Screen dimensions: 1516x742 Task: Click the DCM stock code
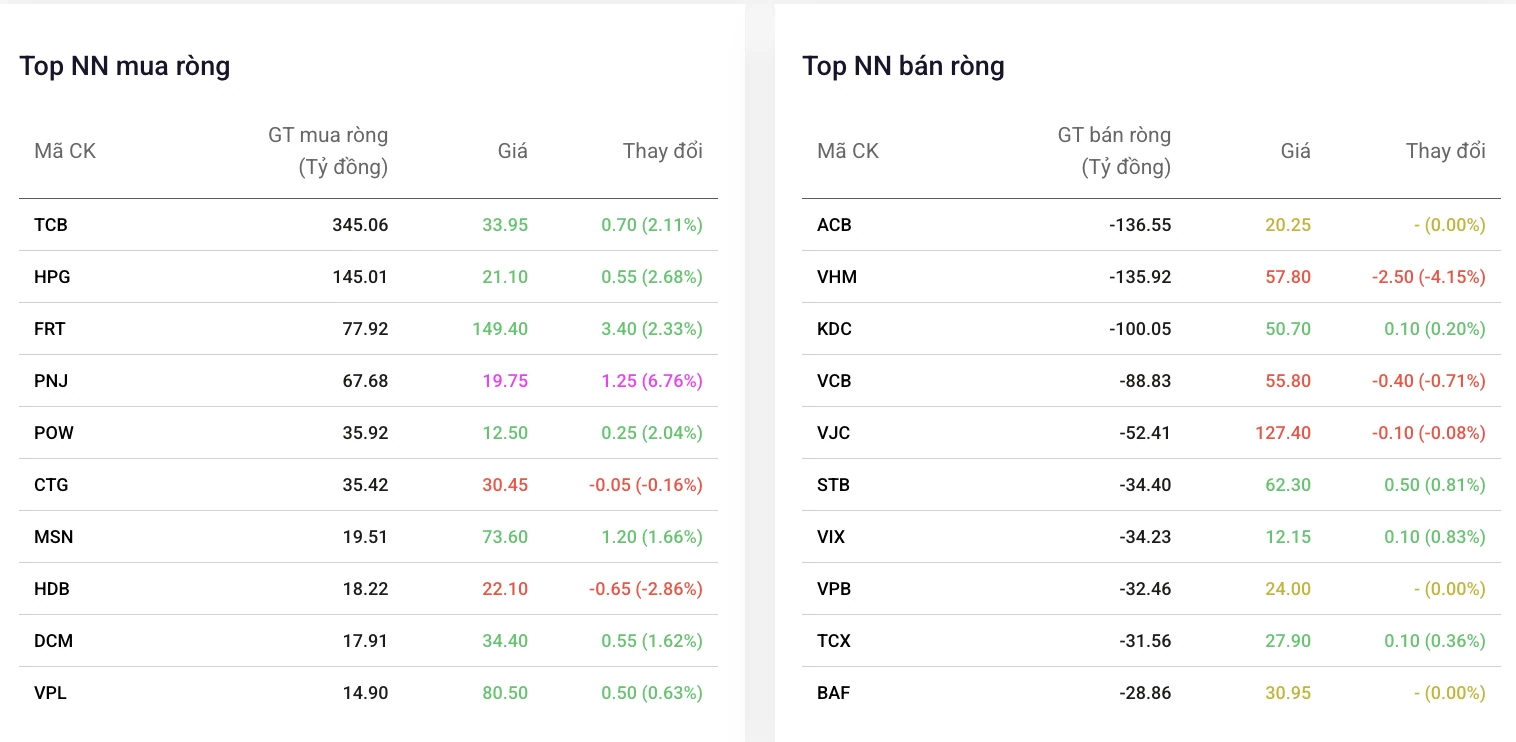point(54,641)
